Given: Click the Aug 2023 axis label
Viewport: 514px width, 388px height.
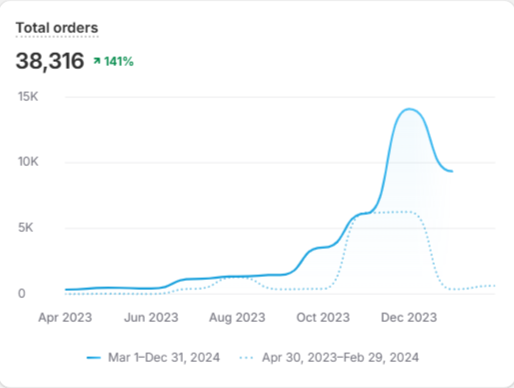Looking at the screenshot, I should [x=237, y=317].
